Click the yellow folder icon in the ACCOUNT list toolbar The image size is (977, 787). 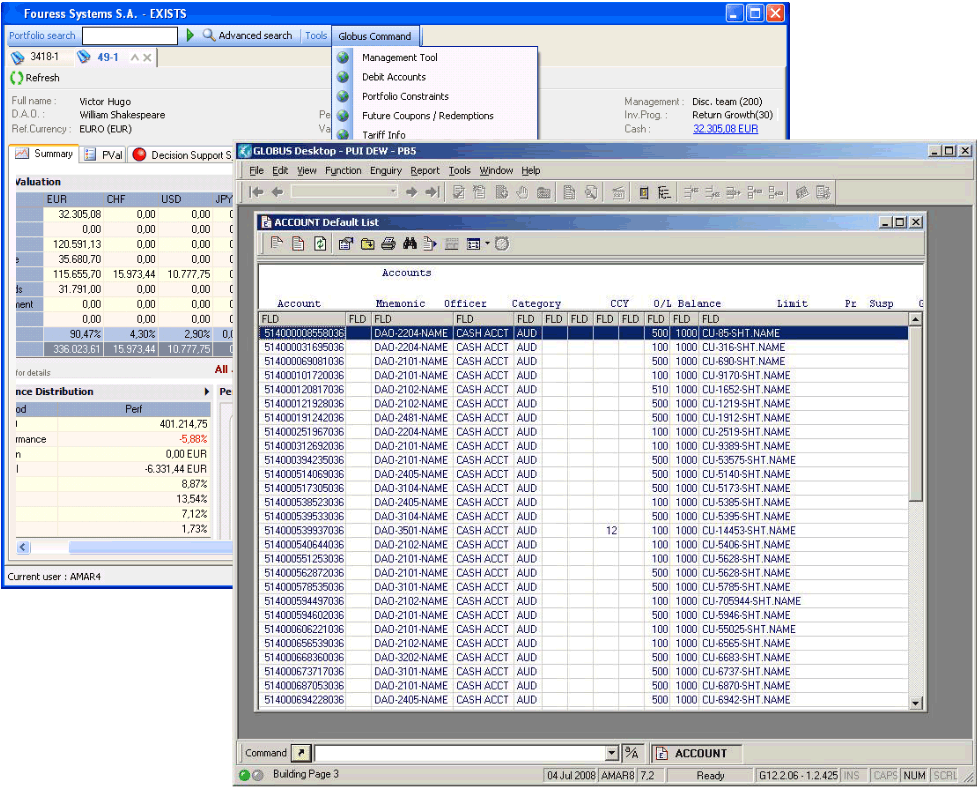367,244
